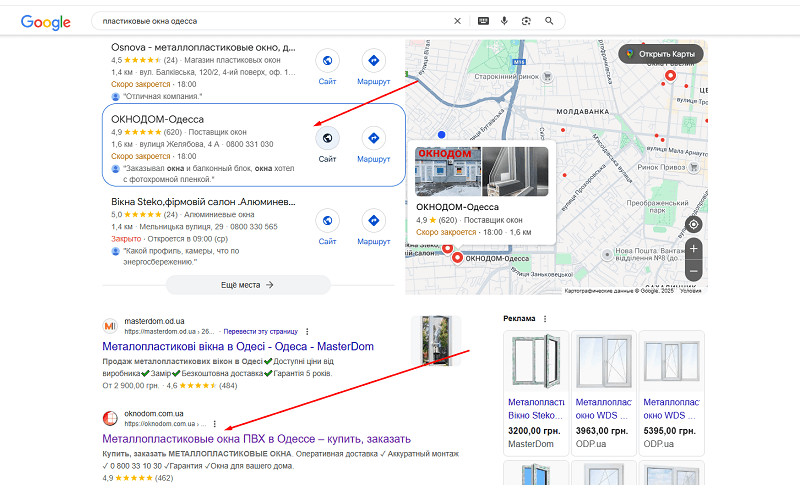The height and width of the screenshot is (485, 800).
Task: Submit search with magnifier icon
Action: (549, 21)
